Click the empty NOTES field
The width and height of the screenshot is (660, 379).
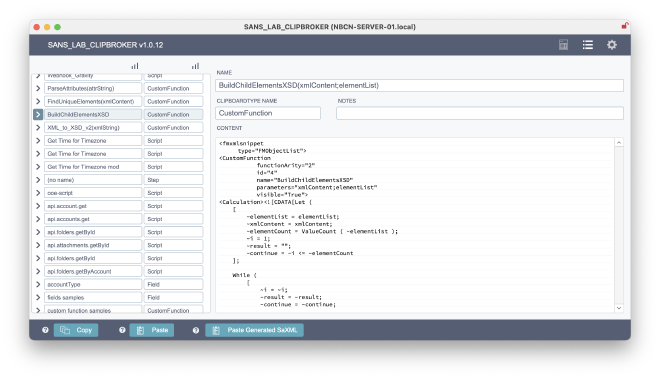click(480, 113)
